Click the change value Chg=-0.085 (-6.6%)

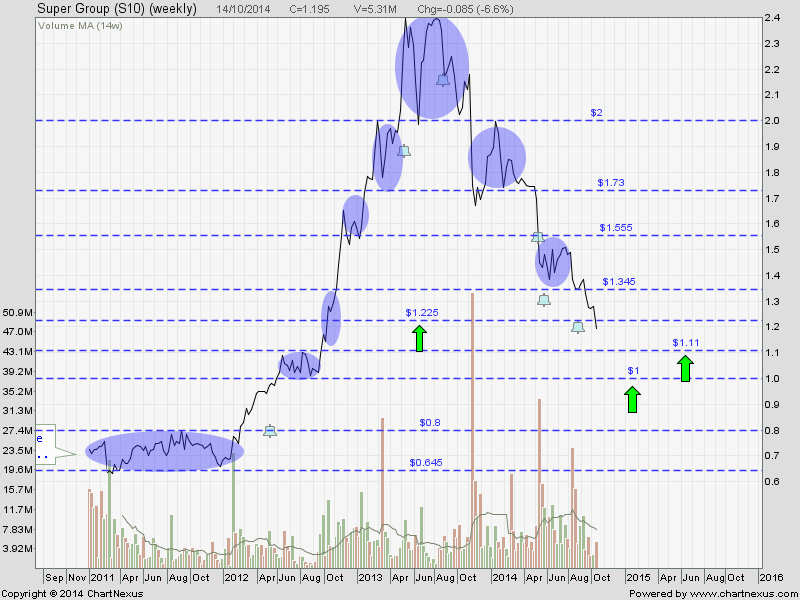465,9
